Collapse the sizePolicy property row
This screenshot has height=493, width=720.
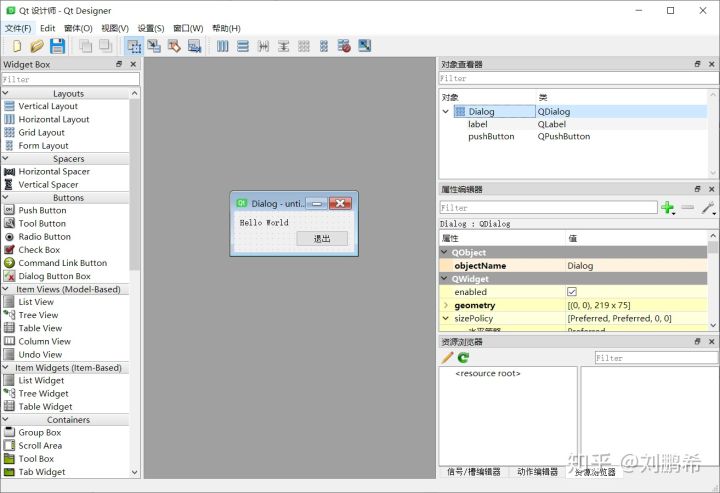[445, 318]
